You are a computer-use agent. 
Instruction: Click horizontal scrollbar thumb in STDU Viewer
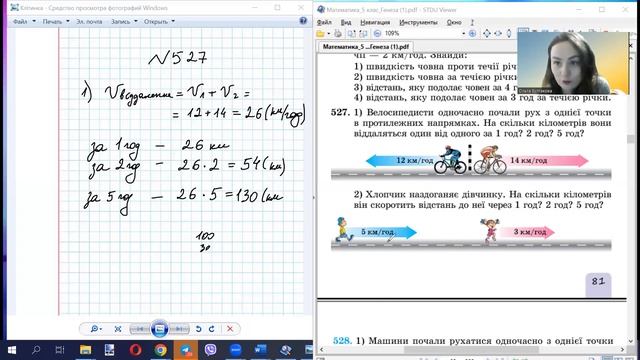pyautogui.click(x=471, y=349)
